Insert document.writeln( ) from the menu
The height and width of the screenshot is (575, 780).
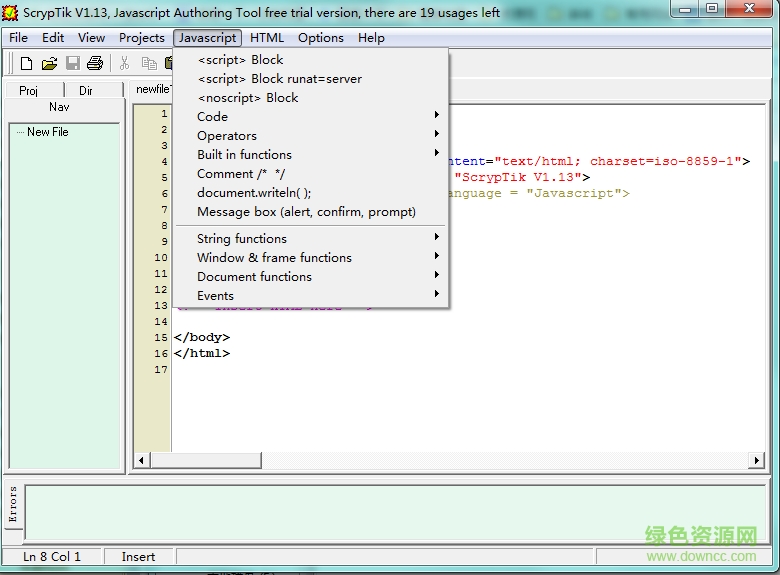click(254, 193)
